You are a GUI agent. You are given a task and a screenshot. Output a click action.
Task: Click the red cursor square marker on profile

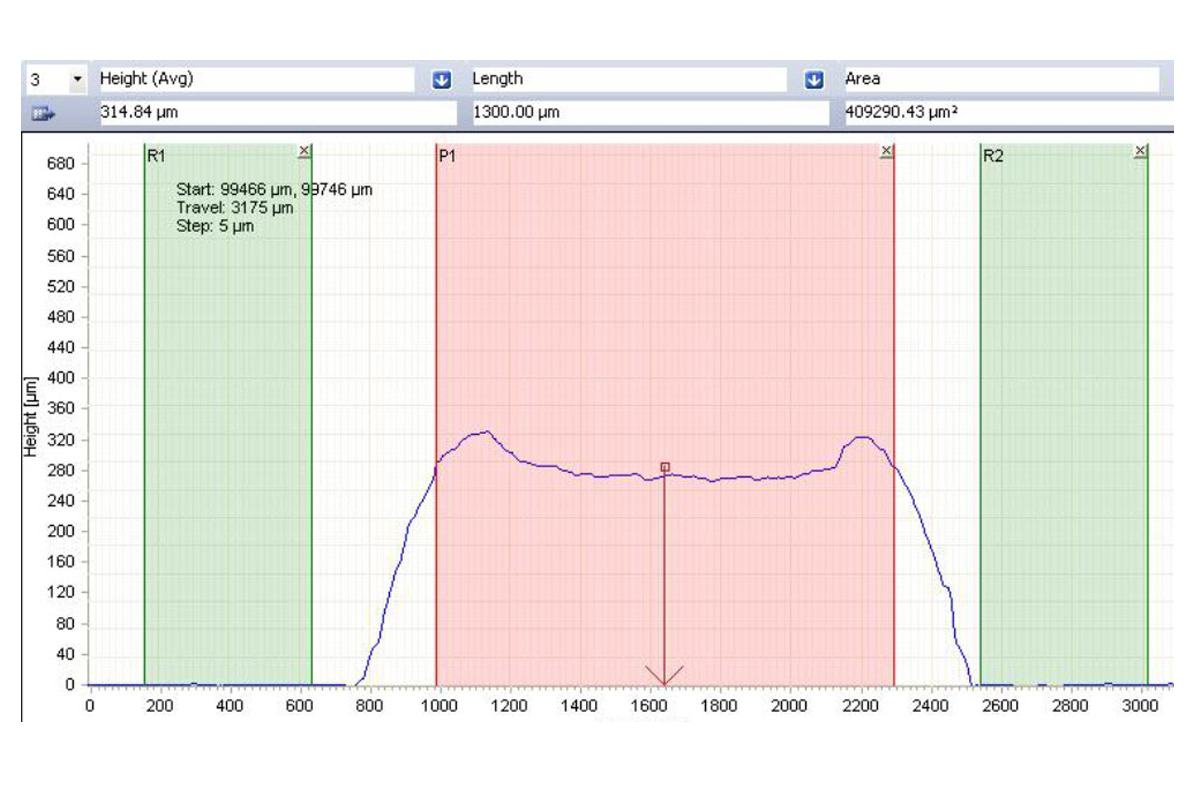tap(665, 467)
